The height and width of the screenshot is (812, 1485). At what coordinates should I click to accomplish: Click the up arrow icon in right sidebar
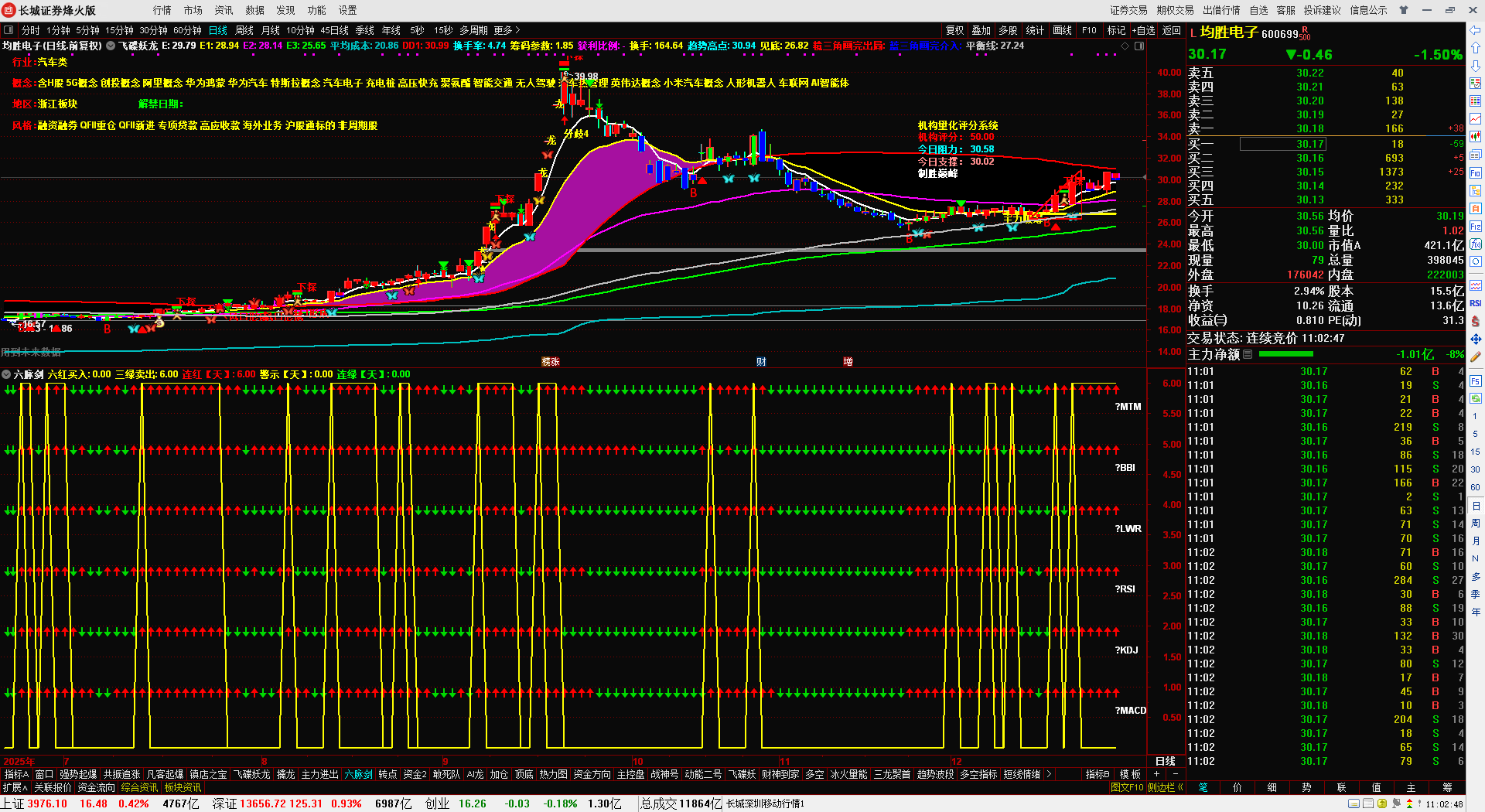(x=1476, y=47)
